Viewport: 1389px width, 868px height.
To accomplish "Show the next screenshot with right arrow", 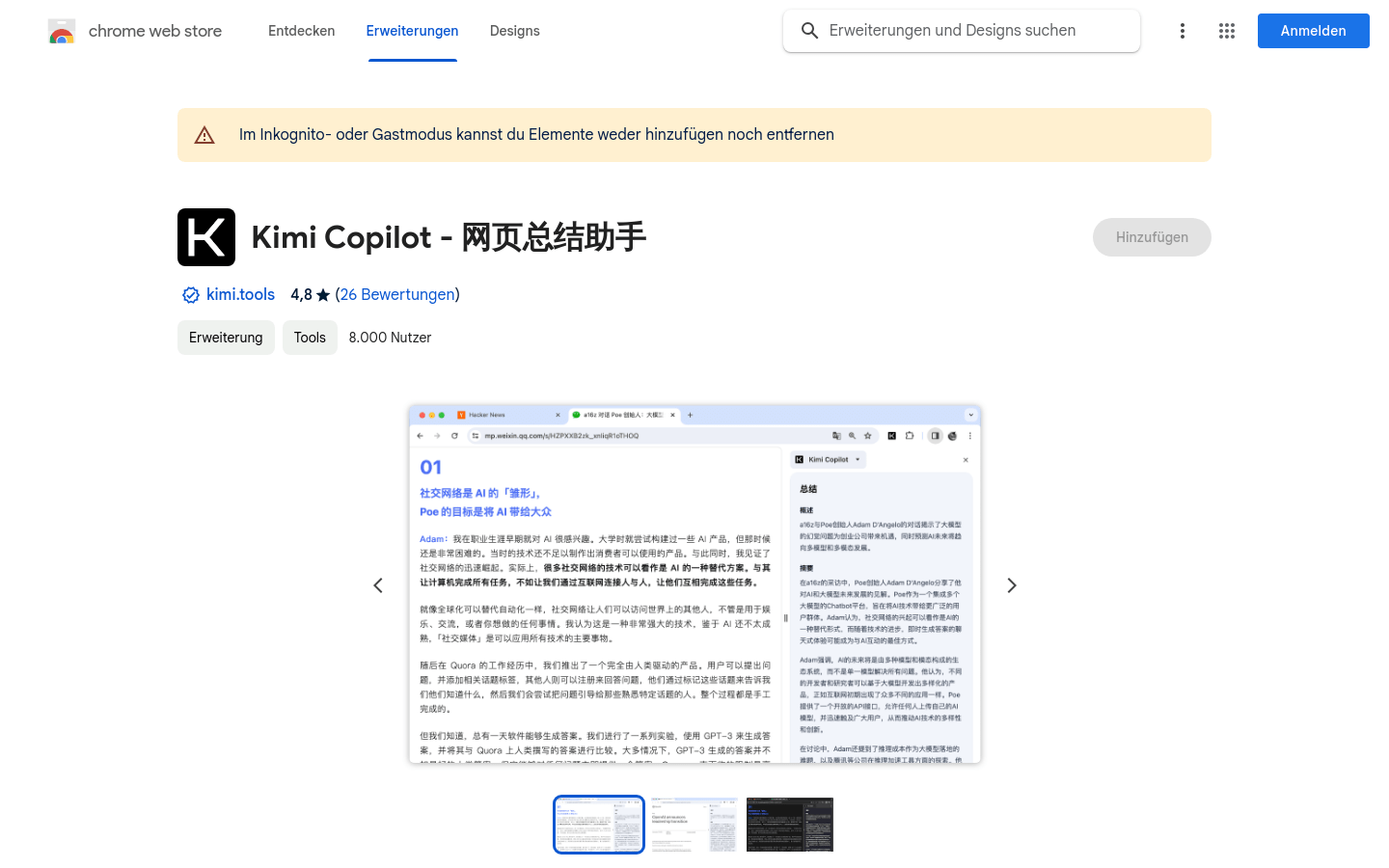I will coord(1012,585).
